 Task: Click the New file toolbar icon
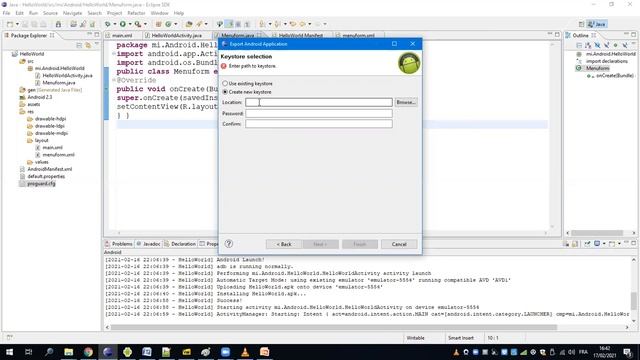10,24
